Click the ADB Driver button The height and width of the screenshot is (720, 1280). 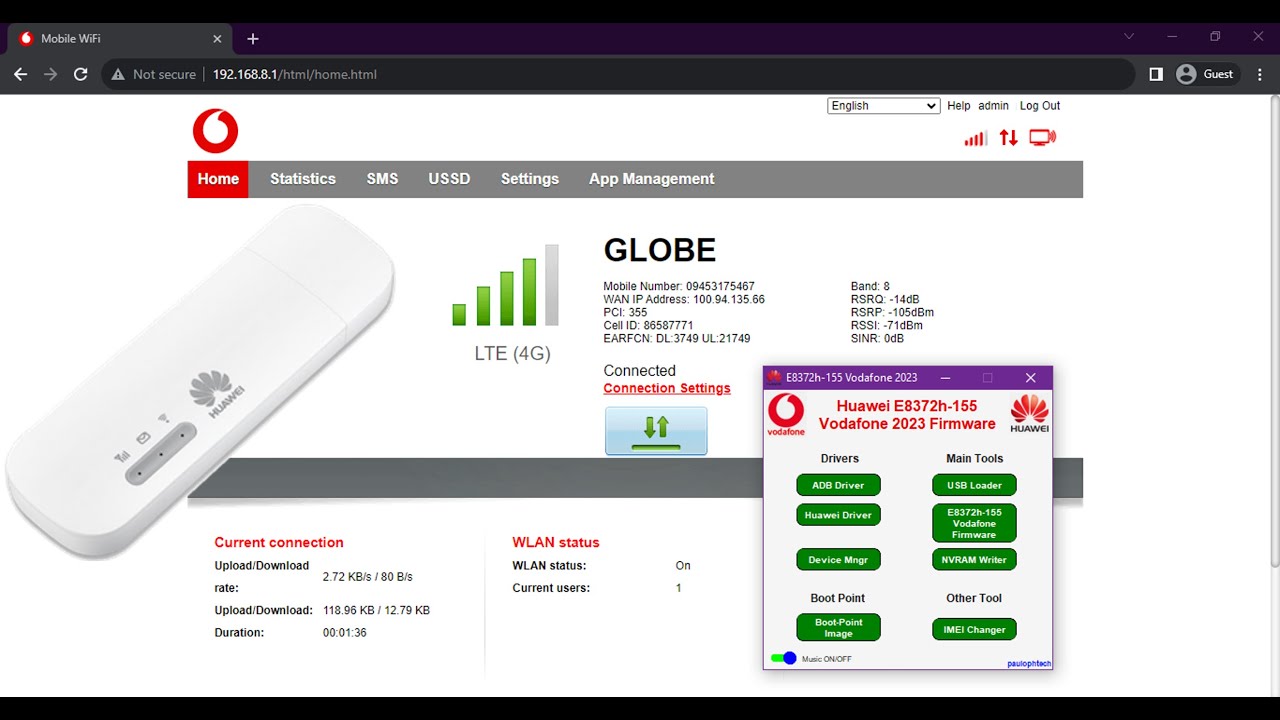tap(838, 485)
